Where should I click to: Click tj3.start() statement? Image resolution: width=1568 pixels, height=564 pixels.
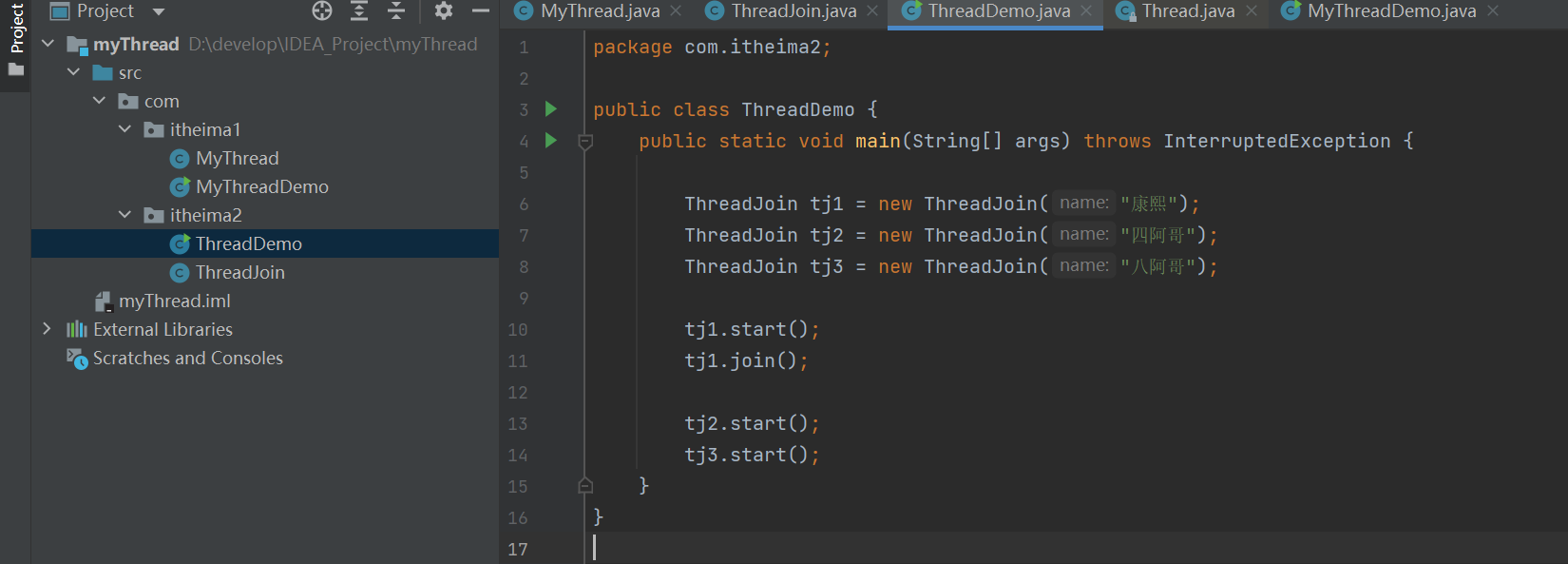click(752, 455)
